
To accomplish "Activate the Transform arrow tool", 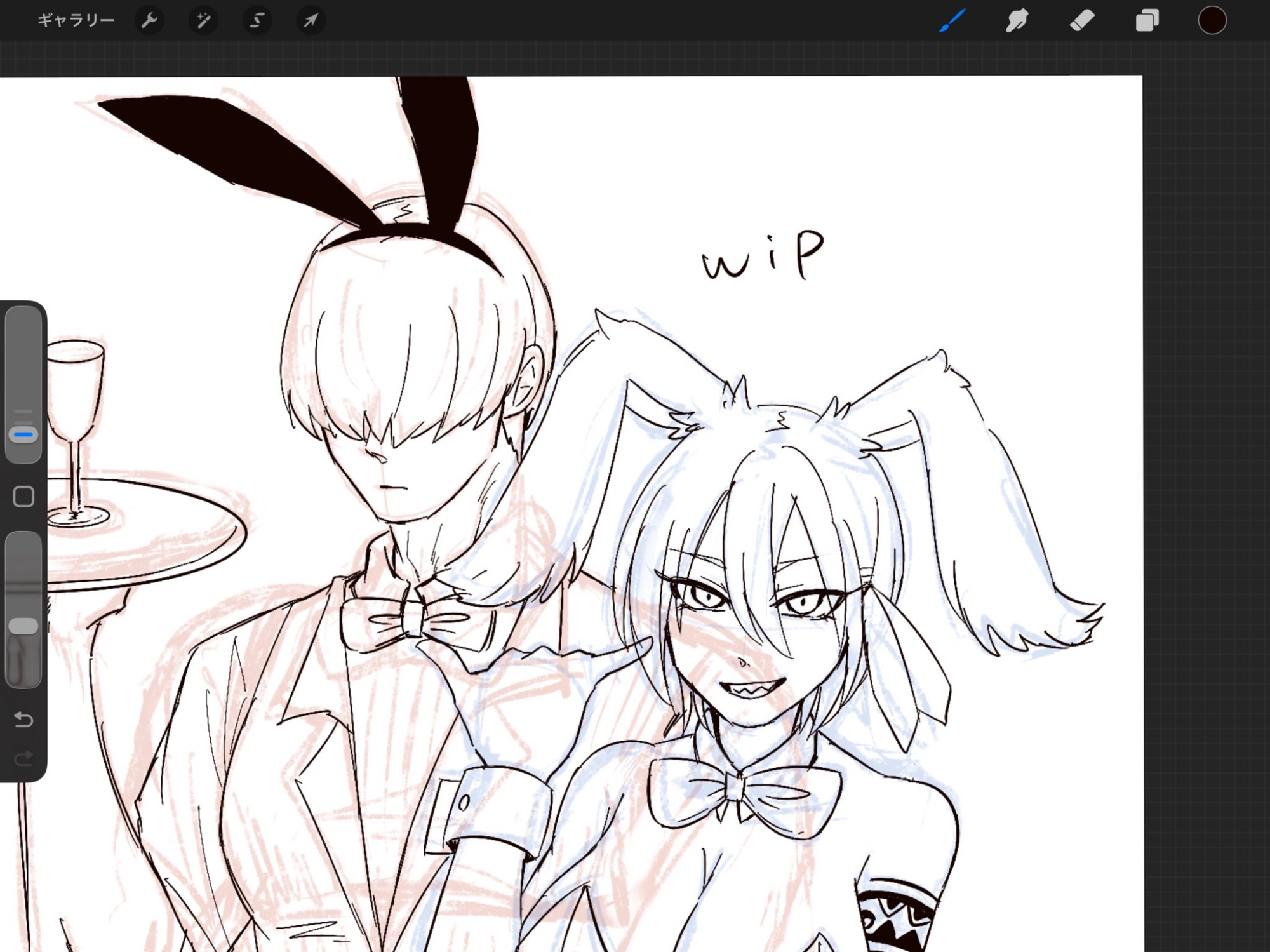I will point(311,20).
